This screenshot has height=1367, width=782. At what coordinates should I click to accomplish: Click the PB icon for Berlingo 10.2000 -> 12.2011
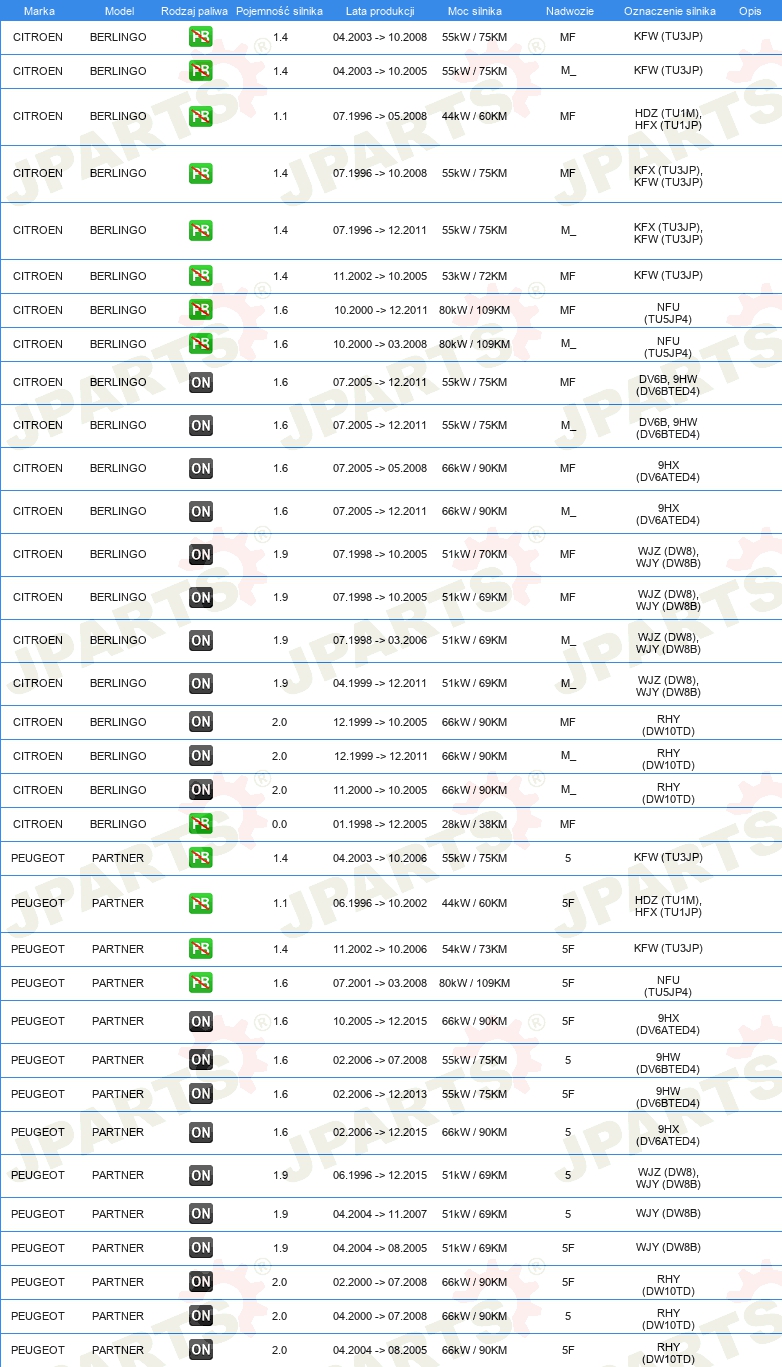[201, 310]
